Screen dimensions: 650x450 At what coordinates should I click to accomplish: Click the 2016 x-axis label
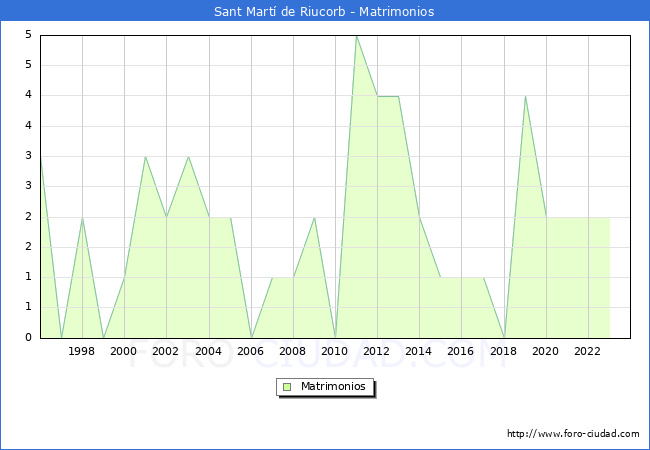click(461, 351)
